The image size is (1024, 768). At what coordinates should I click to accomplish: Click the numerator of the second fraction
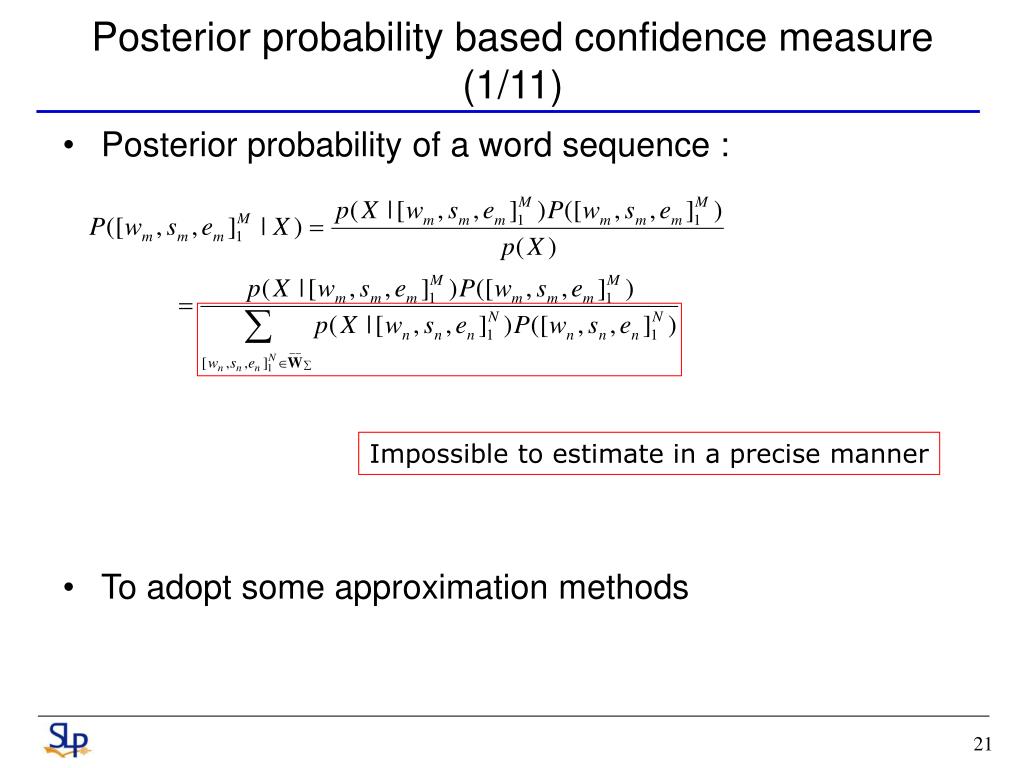(440, 289)
